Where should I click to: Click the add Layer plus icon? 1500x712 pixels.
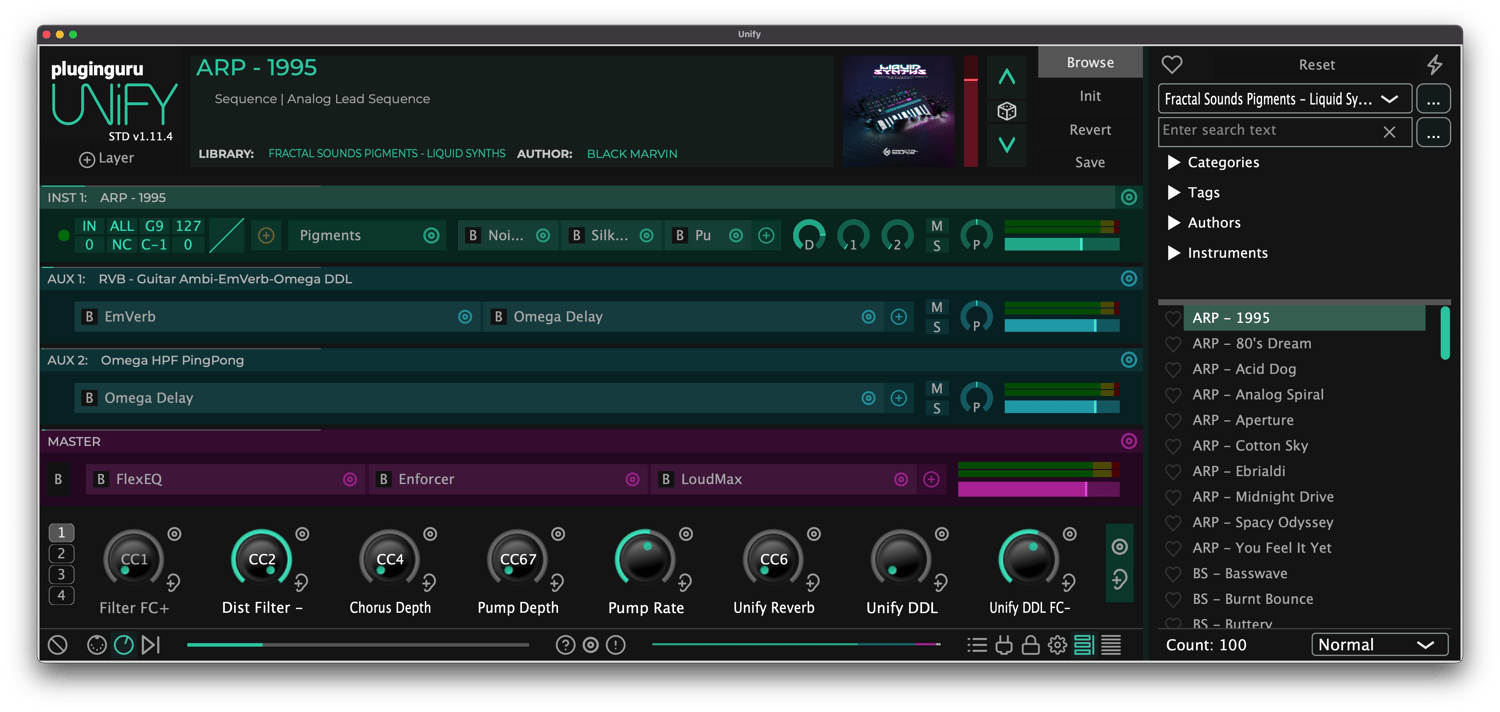point(87,159)
